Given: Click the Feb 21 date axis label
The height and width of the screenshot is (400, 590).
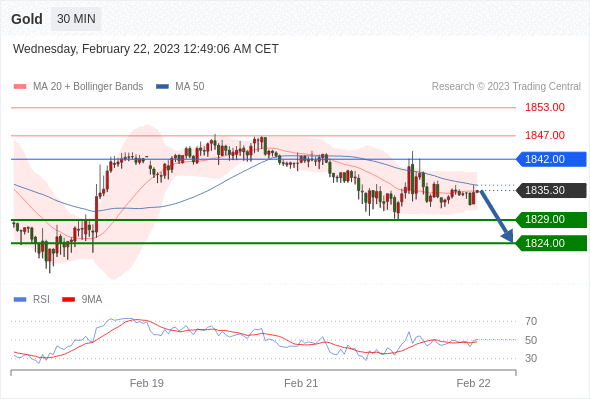Looking at the screenshot, I should pos(301,383).
